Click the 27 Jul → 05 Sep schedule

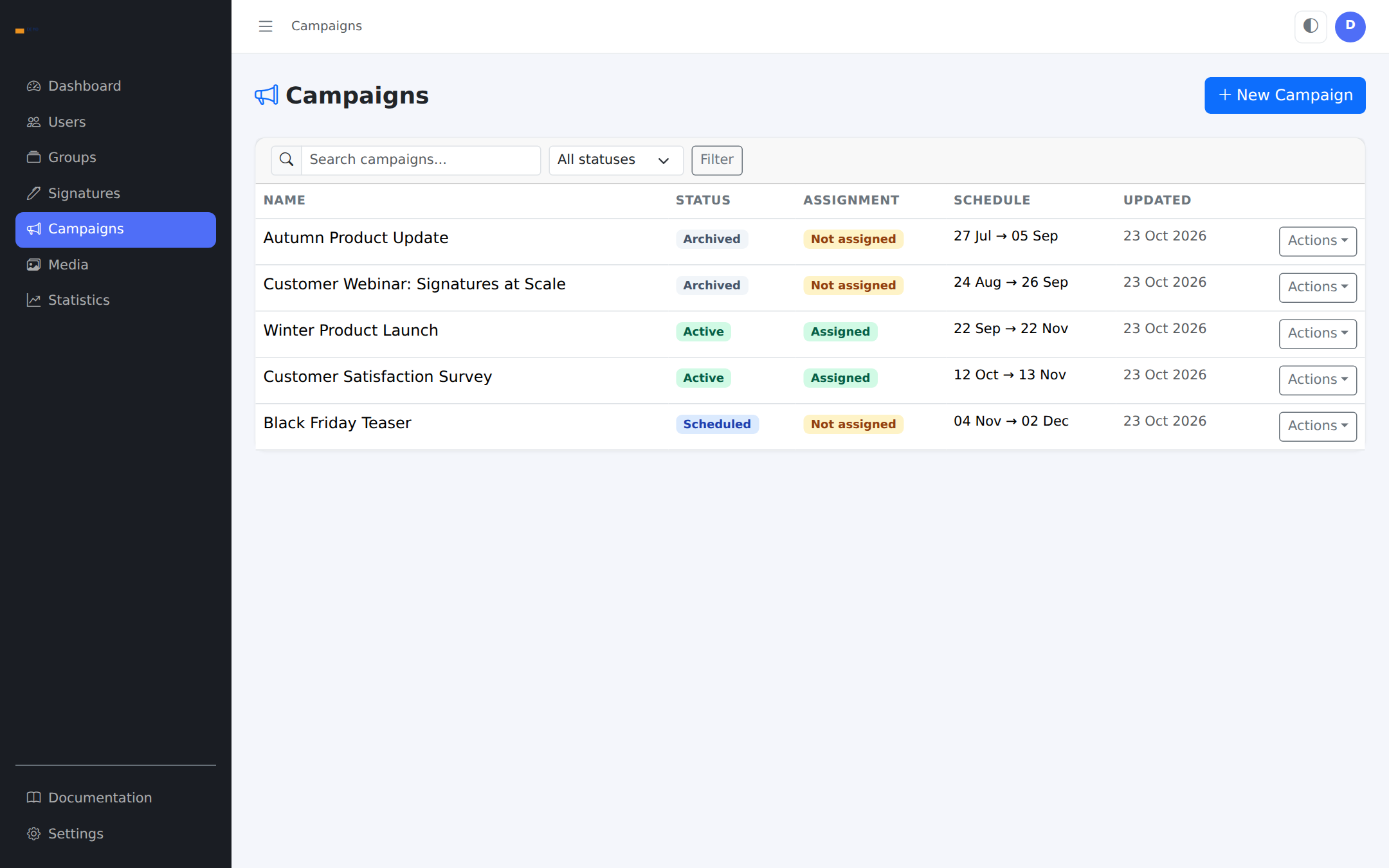click(1006, 237)
